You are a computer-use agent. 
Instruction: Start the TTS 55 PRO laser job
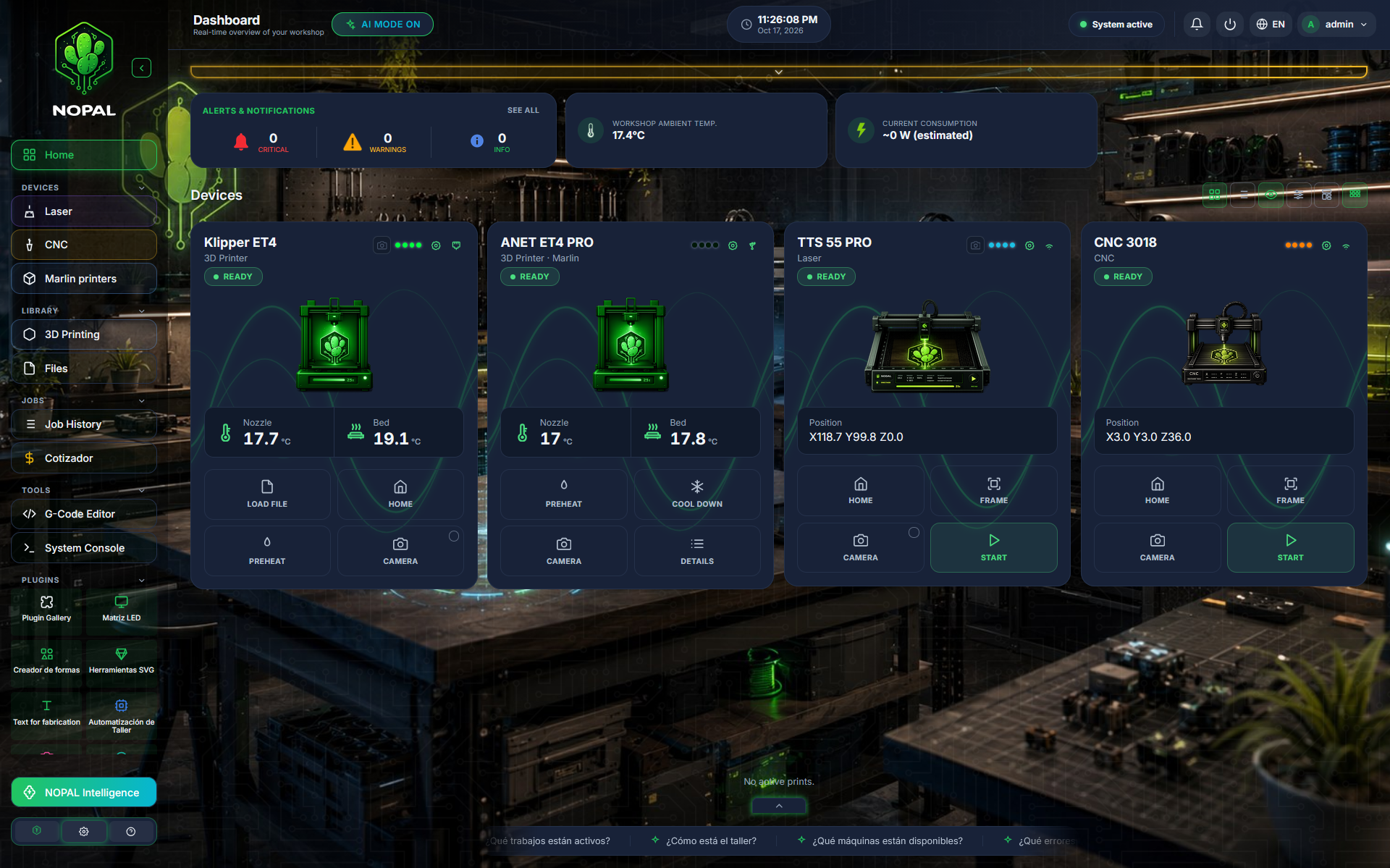(993, 547)
